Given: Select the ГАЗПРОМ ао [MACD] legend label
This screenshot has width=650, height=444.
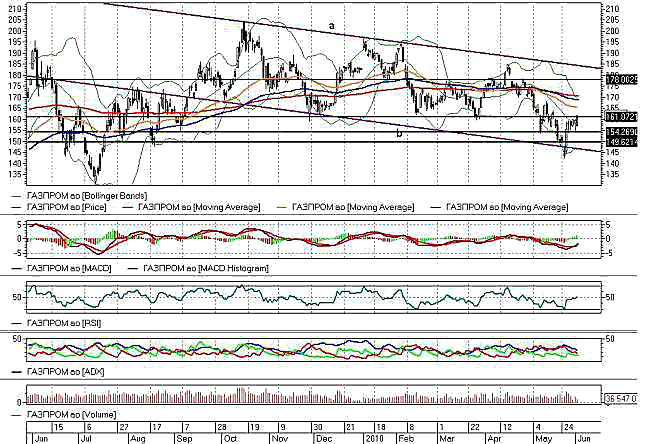Looking at the screenshot, I should 69,269.
